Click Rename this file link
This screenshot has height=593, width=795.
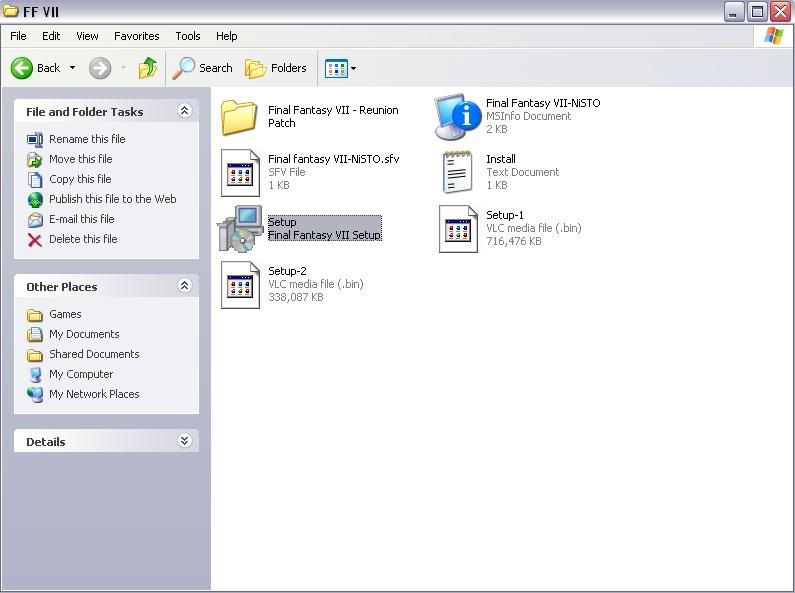[87, 139]
